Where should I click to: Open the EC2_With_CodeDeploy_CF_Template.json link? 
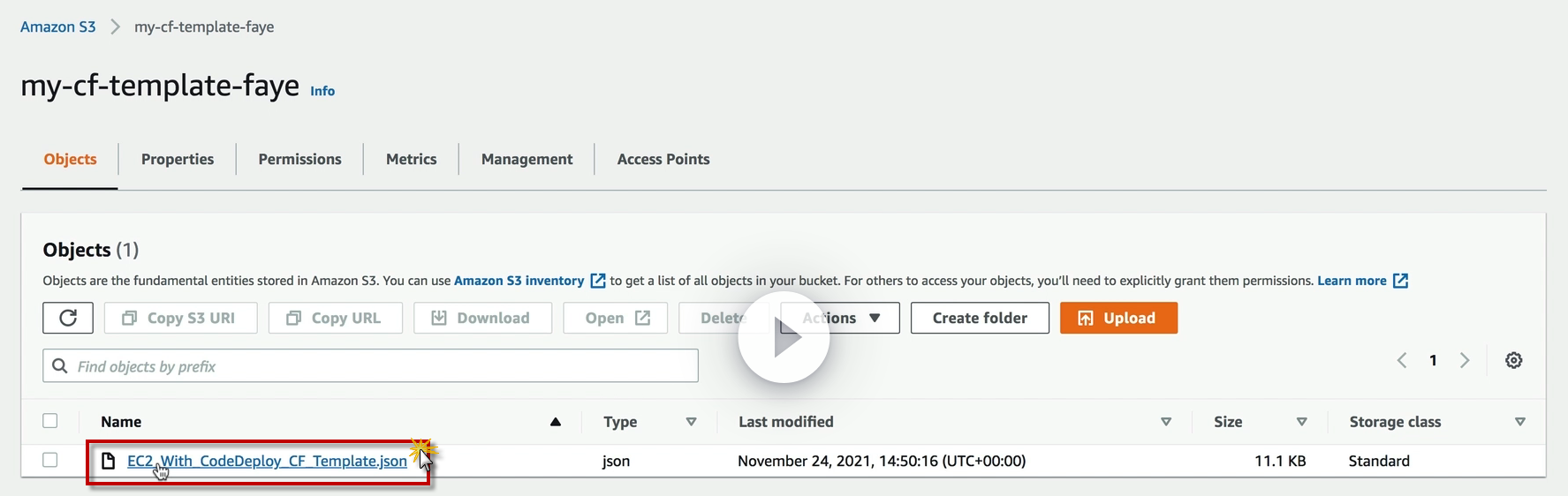coord(267,461)
